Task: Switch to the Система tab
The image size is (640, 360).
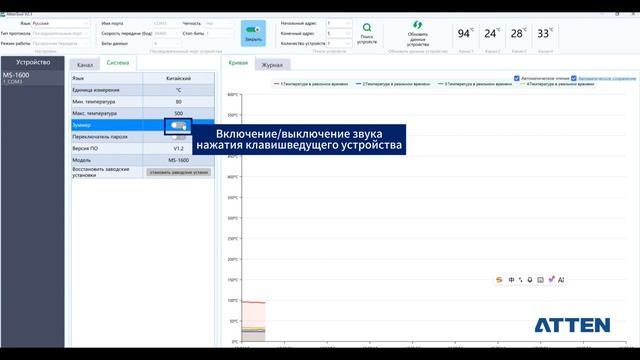Action: [x=118, y=63]
